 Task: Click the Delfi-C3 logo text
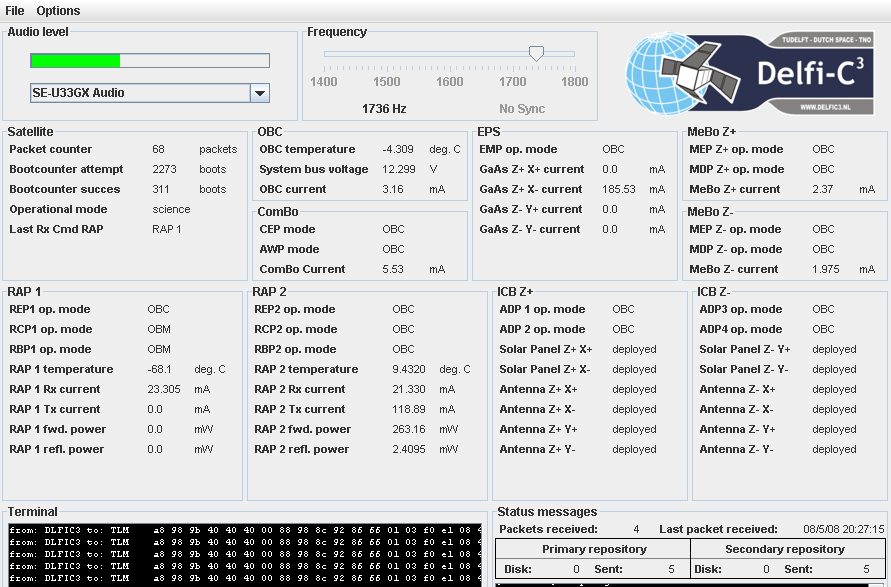click(x=810, y=72)
